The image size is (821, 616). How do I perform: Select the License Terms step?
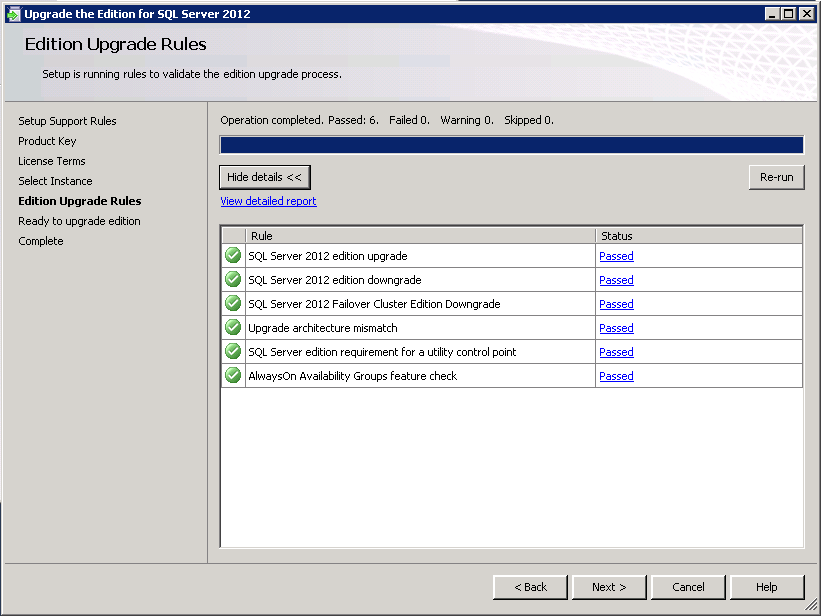[x=52, y=161]
